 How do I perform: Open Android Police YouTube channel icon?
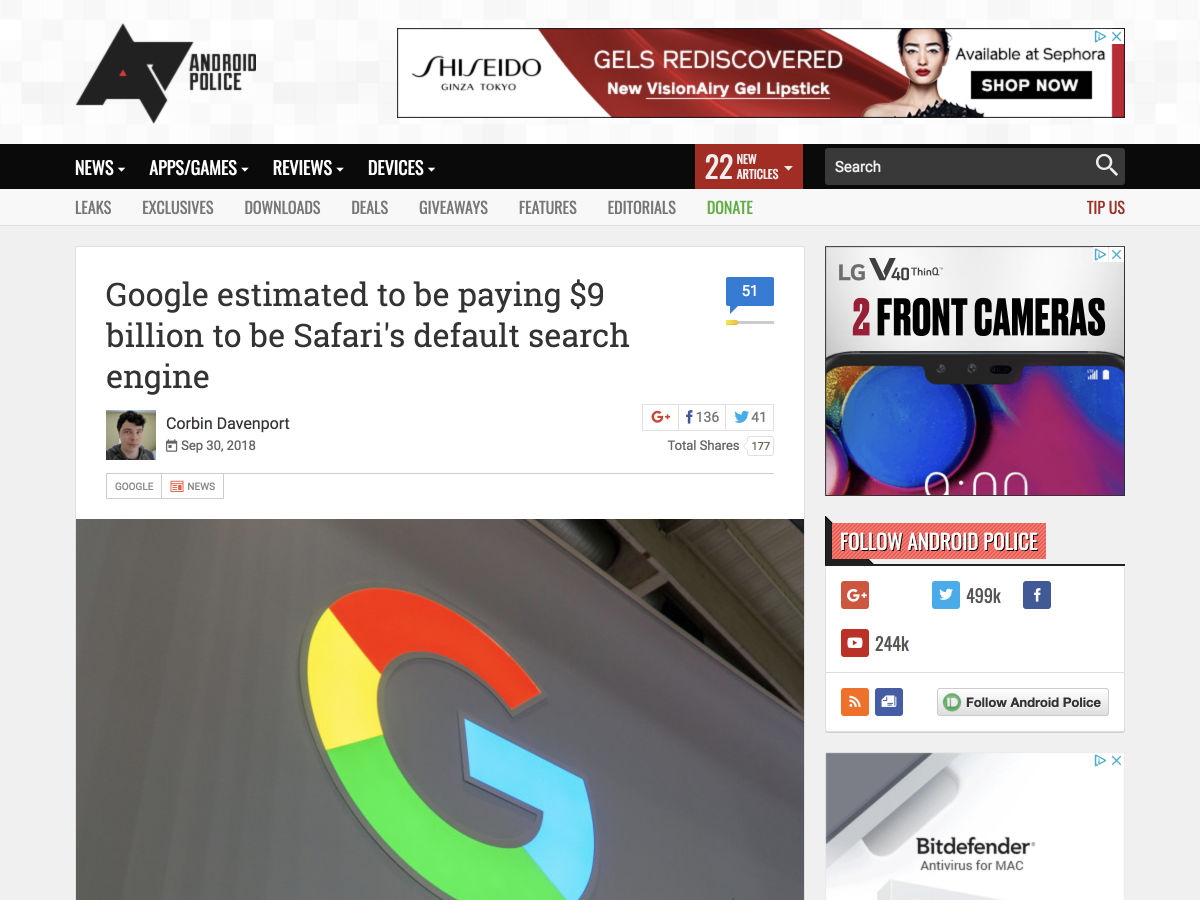click(855, 643)
